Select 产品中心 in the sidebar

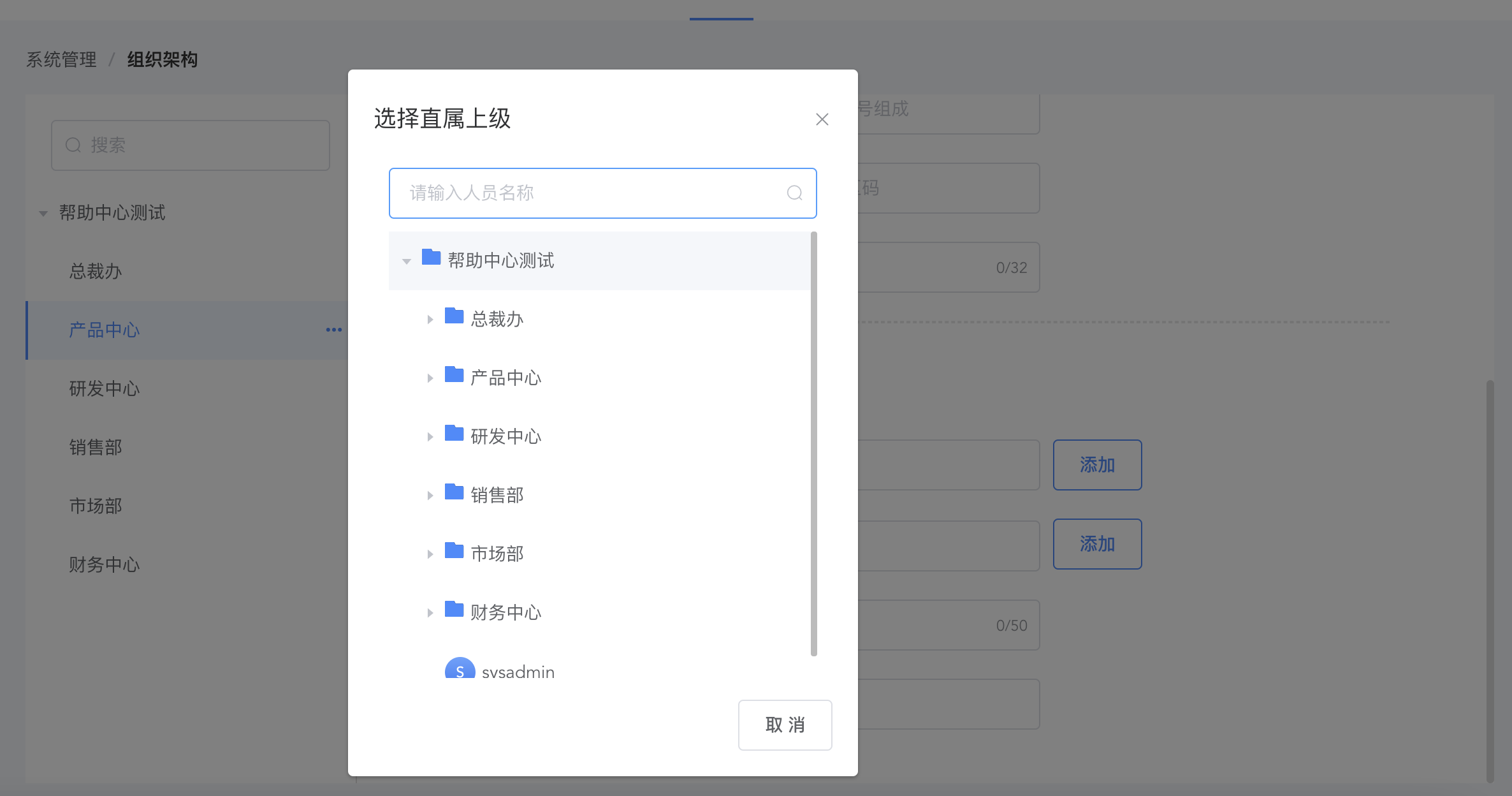tap(105, 330)
